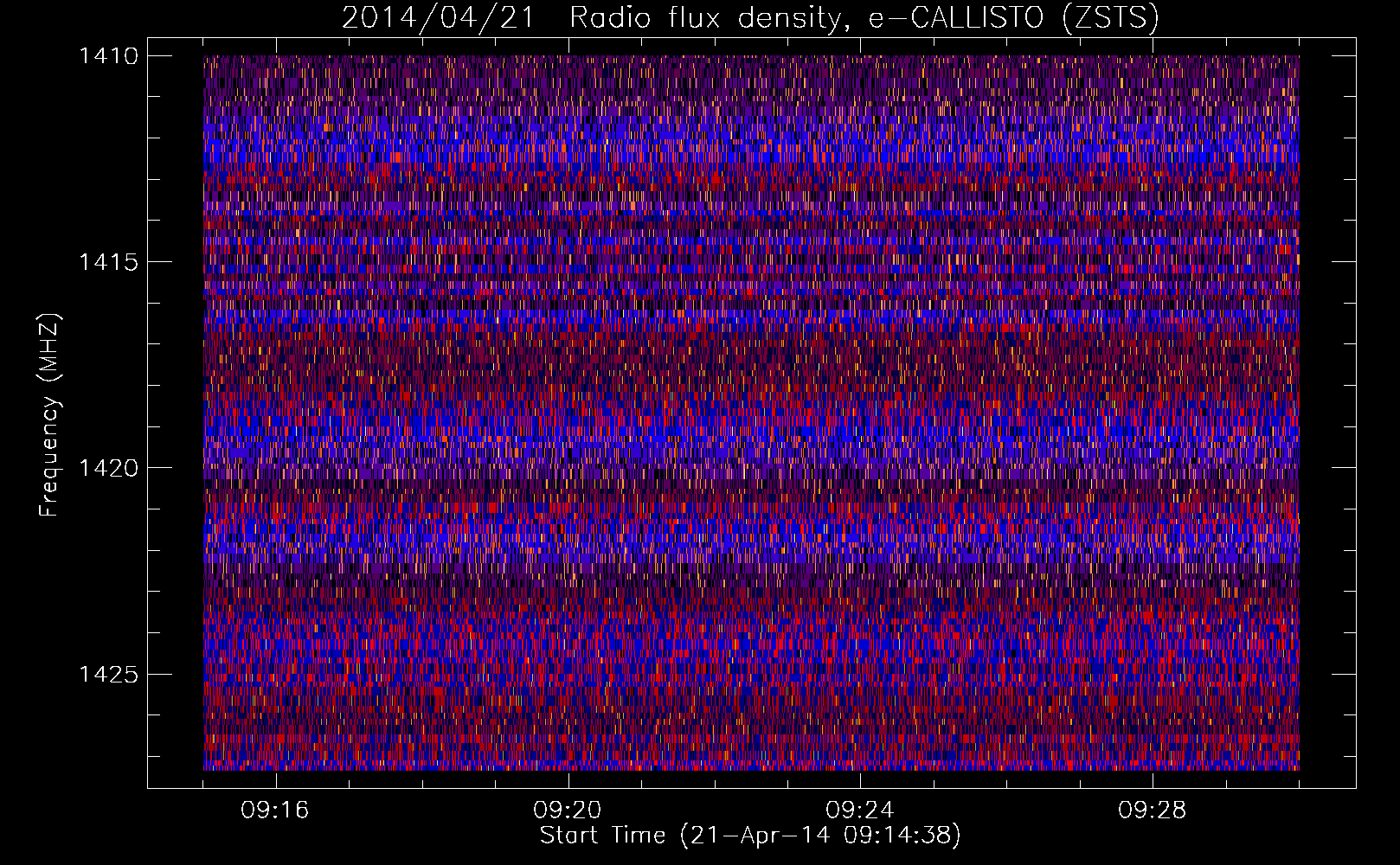Click the 1425 frequency tick label
The image size is (1400, 865).
tap(108, 674)
